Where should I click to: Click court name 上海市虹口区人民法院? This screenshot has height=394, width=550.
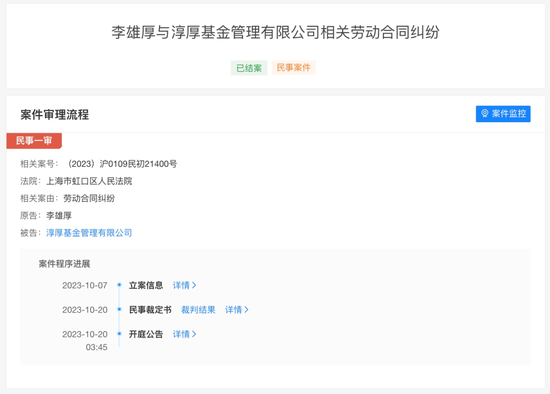[x=89, y=181]
